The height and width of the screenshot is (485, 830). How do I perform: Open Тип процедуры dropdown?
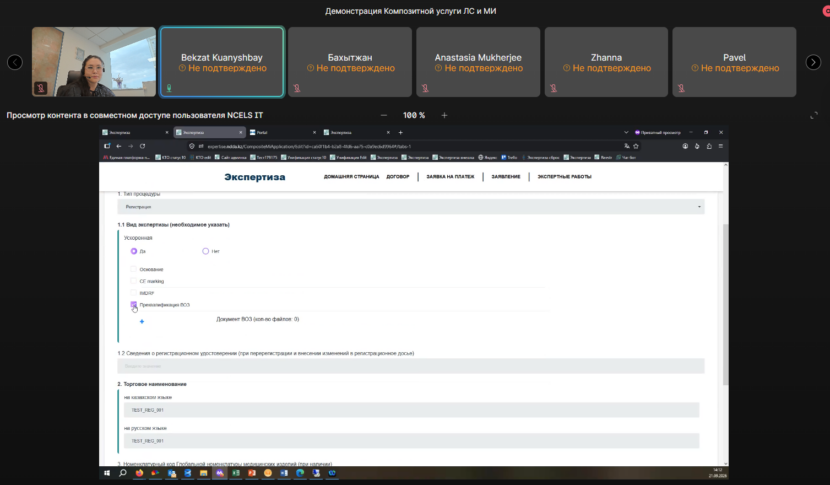click(411, 206)
